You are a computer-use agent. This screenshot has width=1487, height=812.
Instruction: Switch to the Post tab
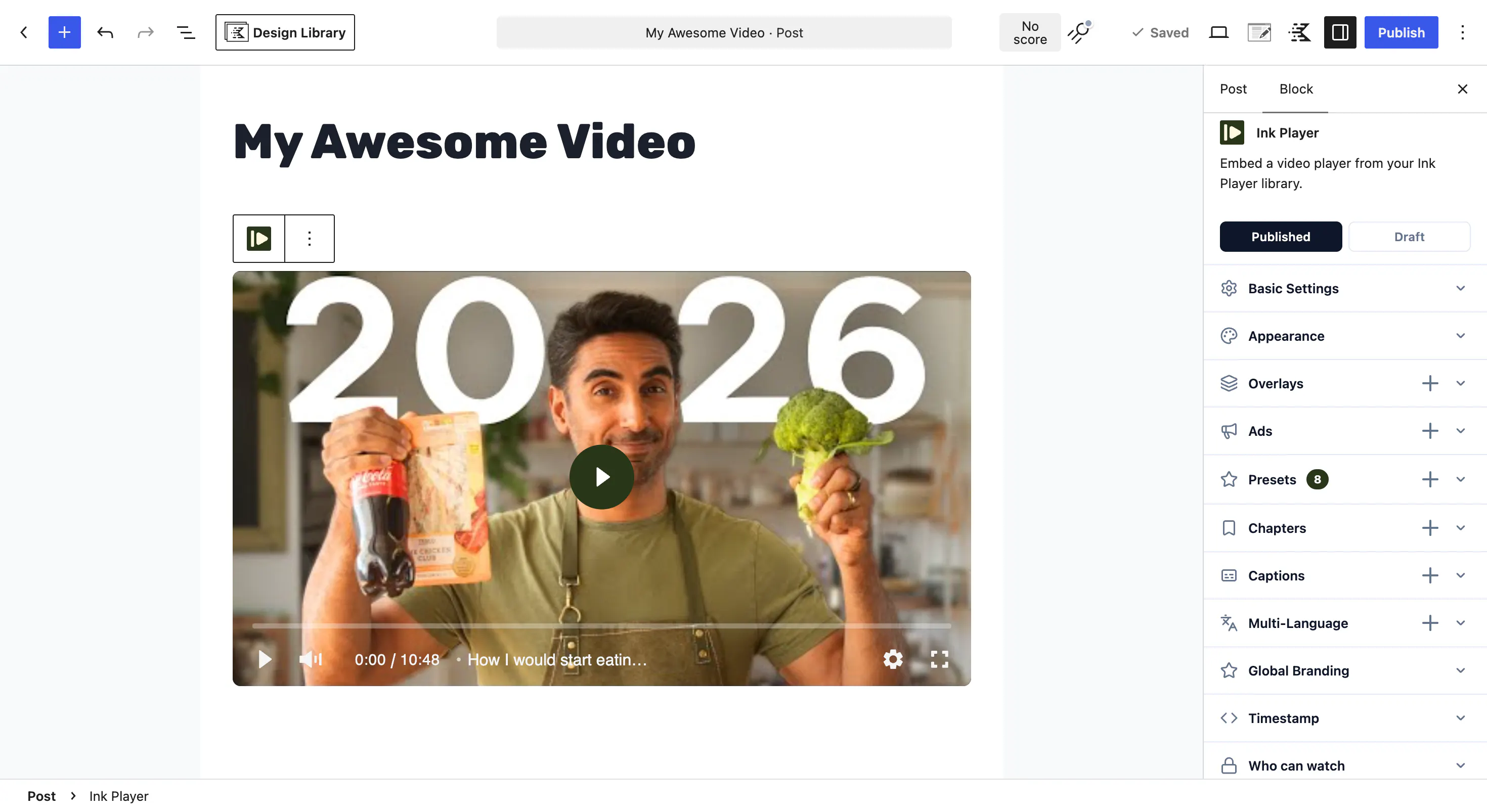(x=1233, y=89)
